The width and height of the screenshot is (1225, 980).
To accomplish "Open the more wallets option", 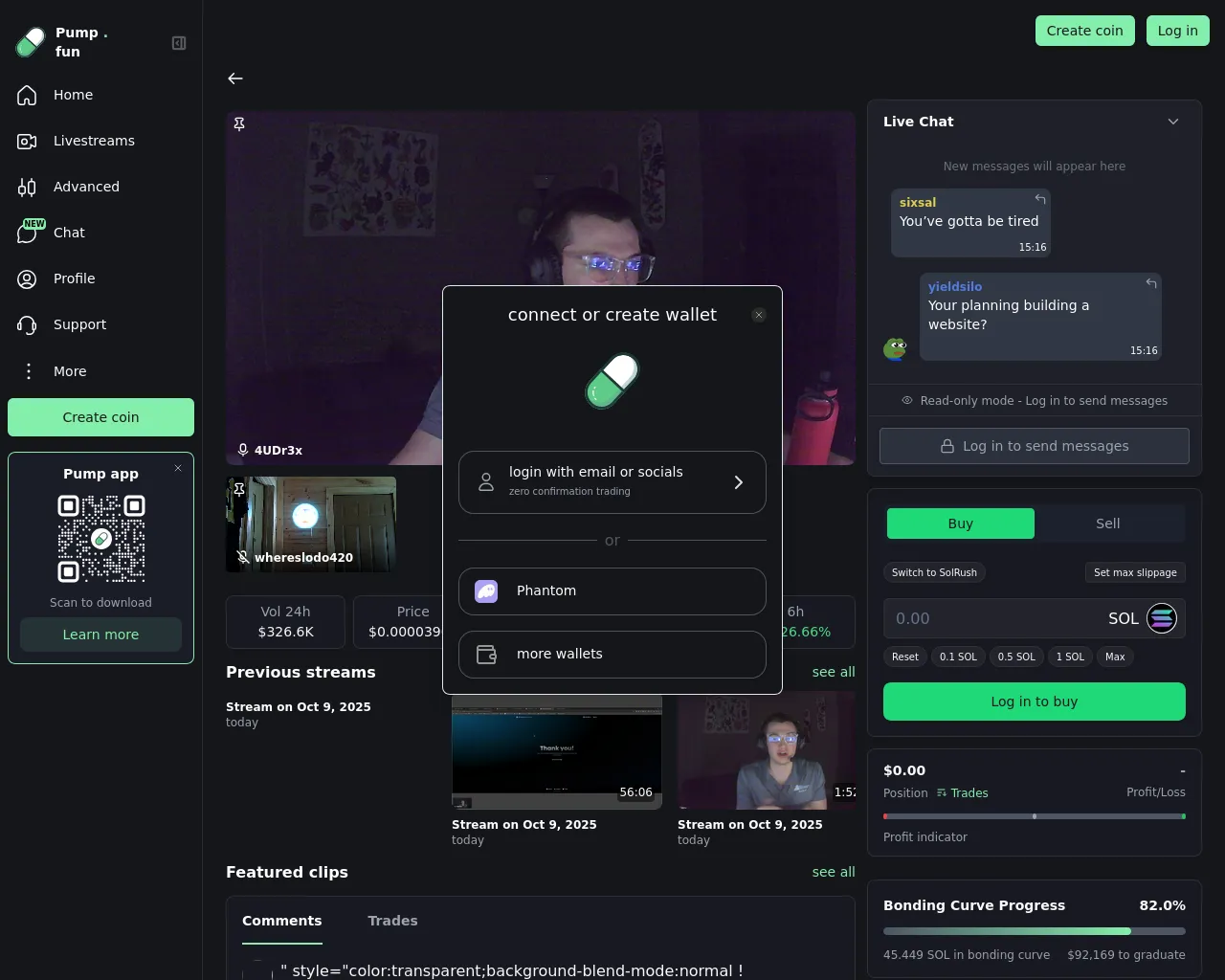I will point(612,655).
